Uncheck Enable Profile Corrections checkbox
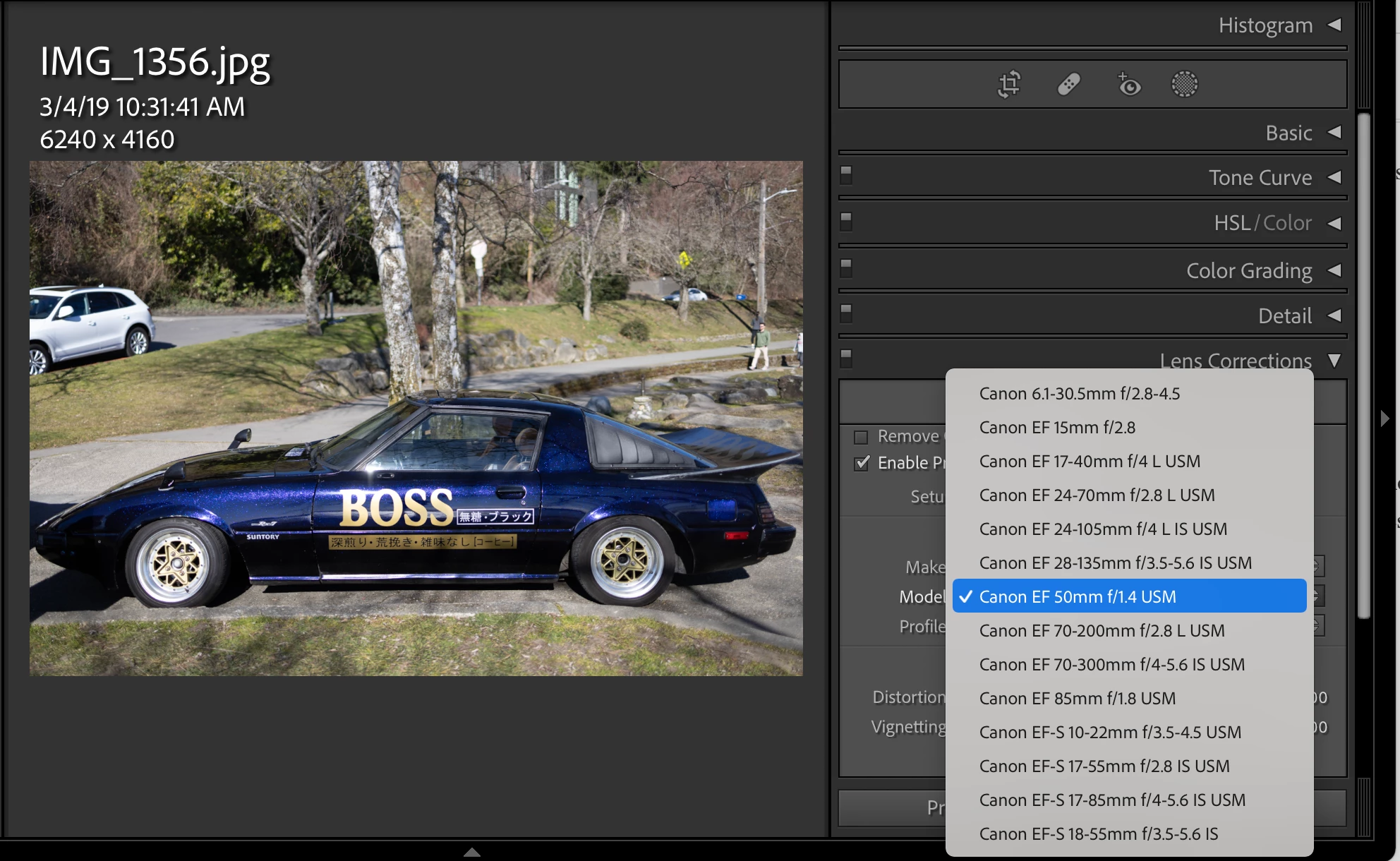Viewport: 1400px width, 861px height. [x=861, y=463]
